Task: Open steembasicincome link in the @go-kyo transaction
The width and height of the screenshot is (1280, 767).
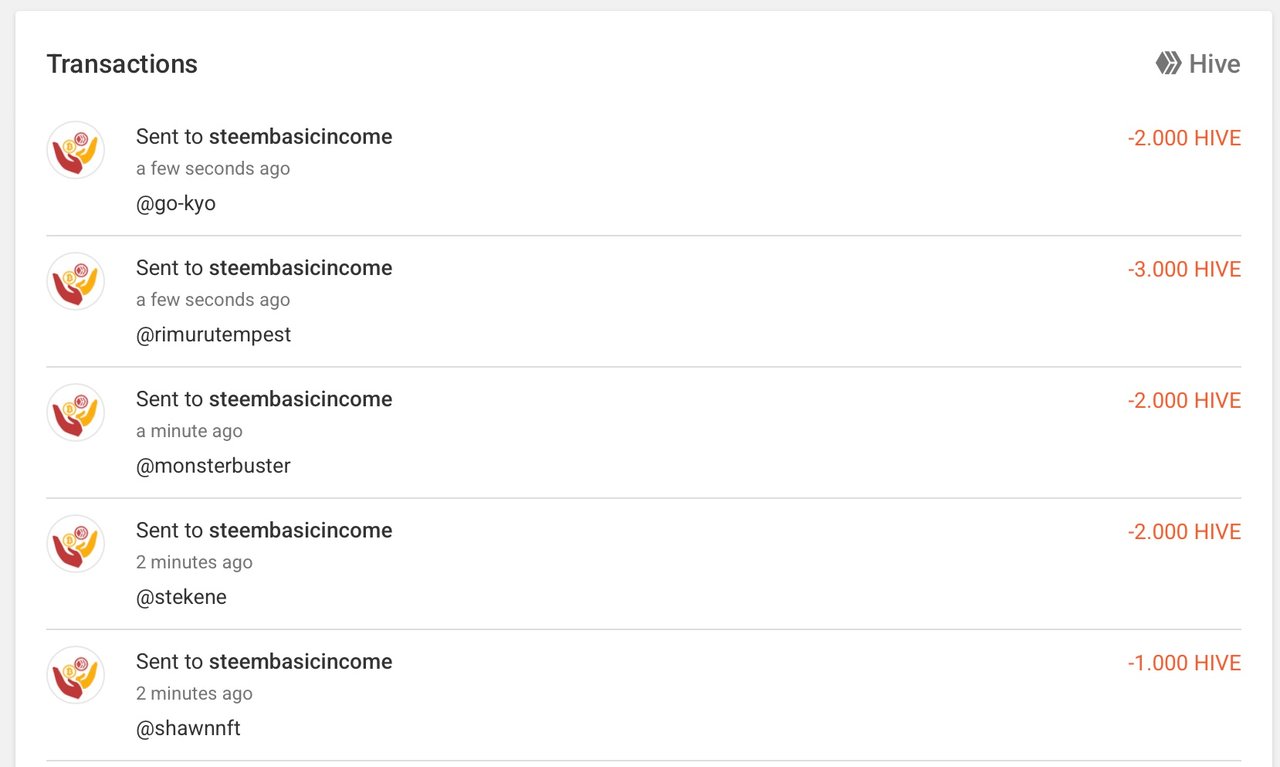Action: pyautogui.click(x=300, y=137)
